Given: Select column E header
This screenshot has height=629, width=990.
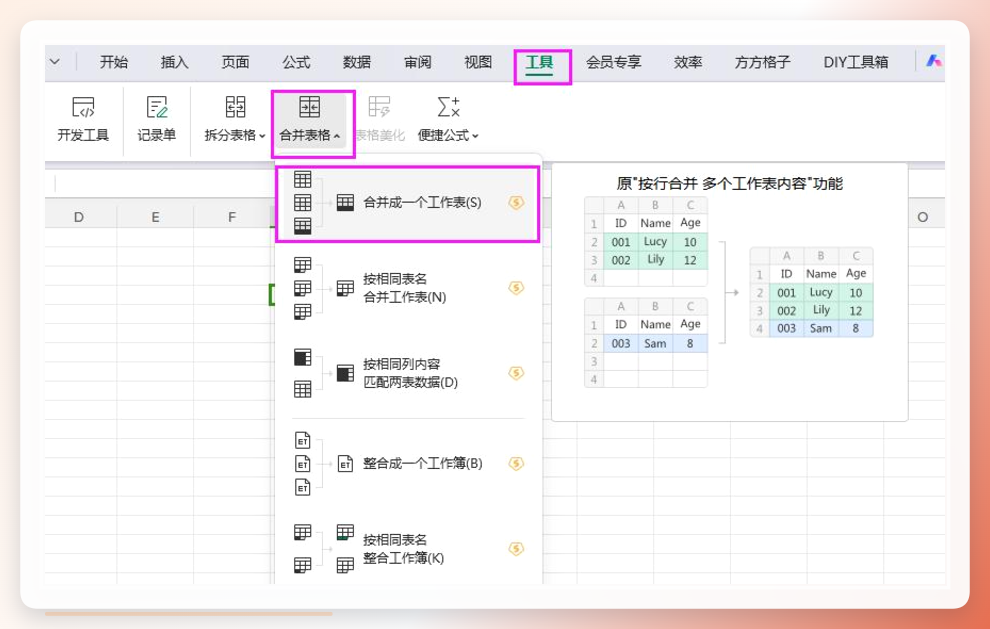Looking at the screenshot, I should (x=155, y=217).
